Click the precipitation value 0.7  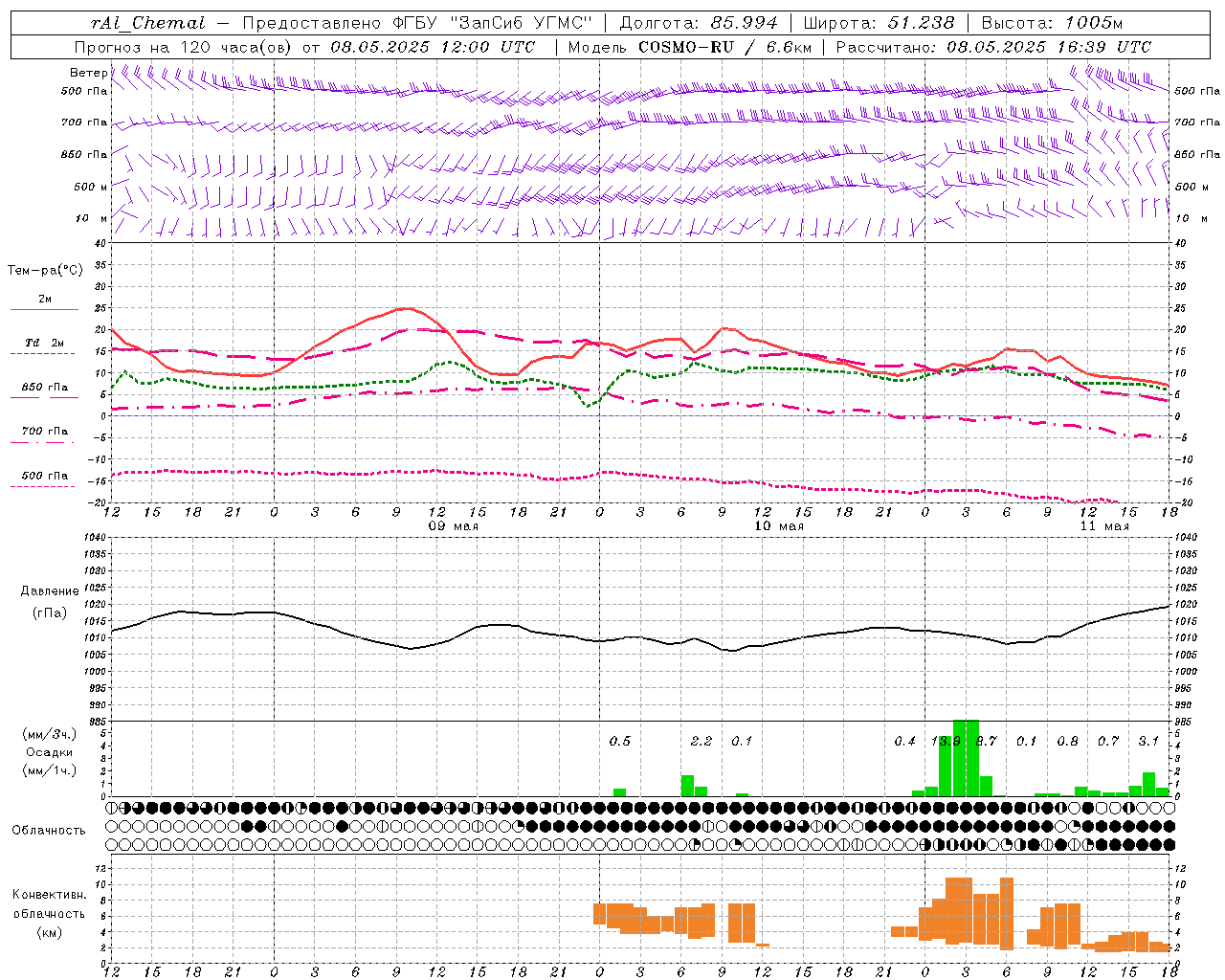1108,742
